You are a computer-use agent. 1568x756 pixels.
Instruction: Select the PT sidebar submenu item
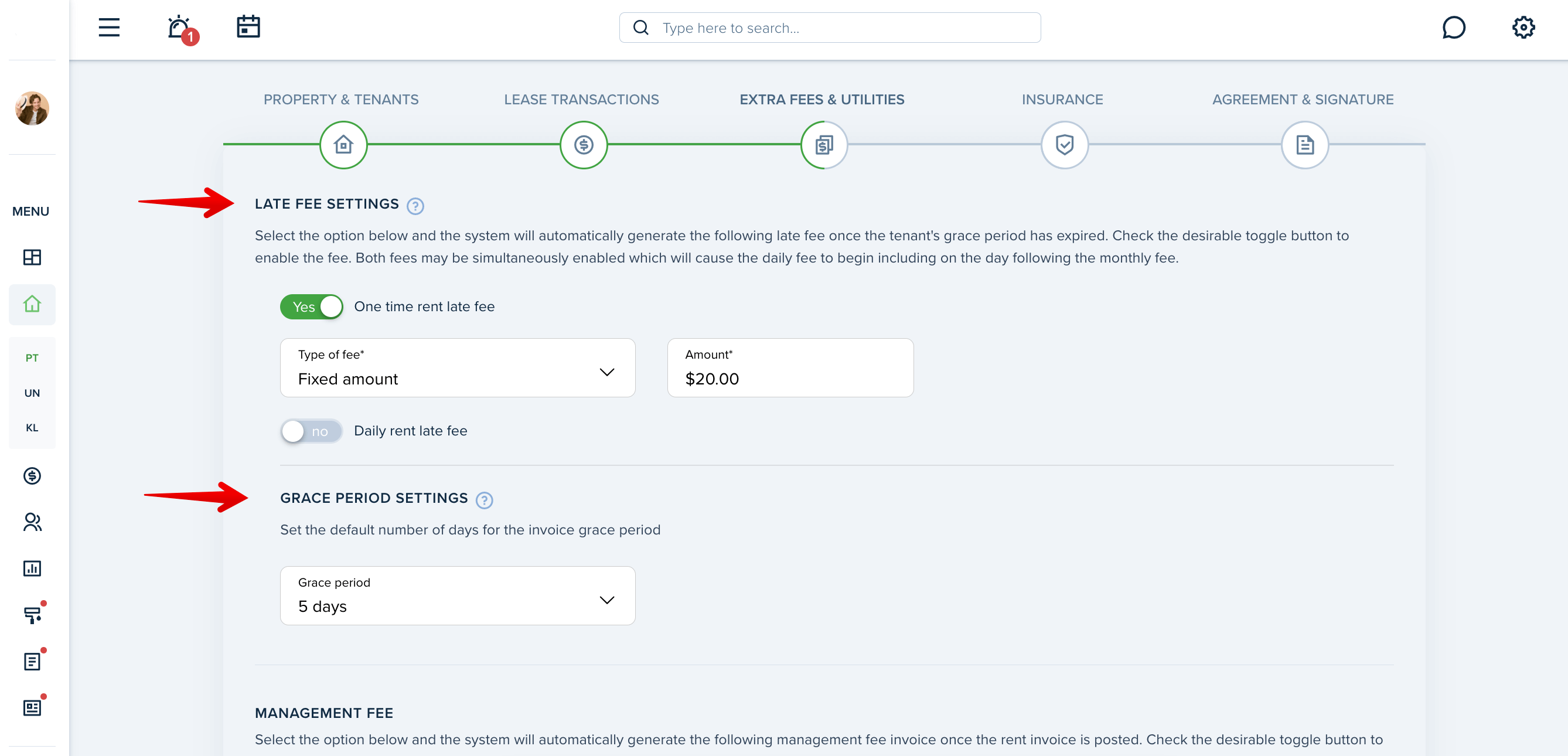tap(32, 358)
